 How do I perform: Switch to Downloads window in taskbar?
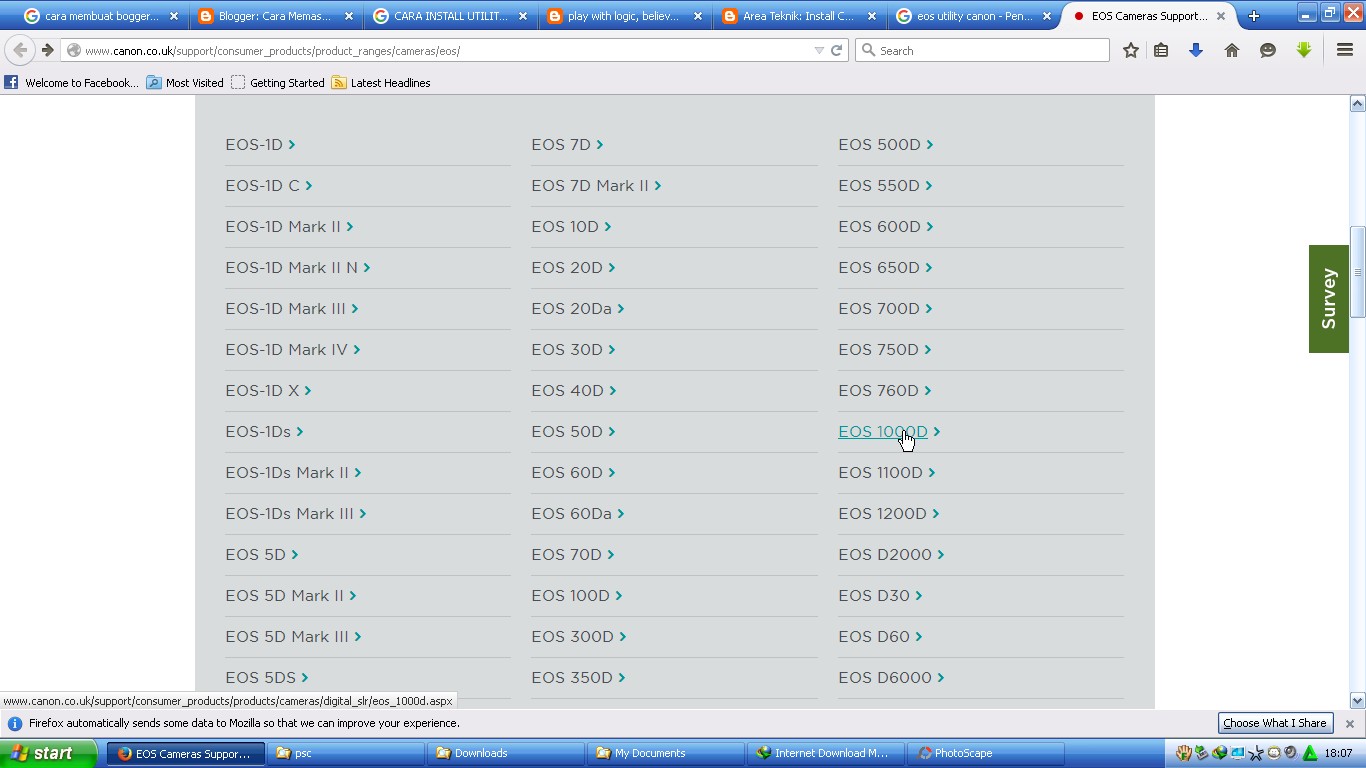[506, 753]
